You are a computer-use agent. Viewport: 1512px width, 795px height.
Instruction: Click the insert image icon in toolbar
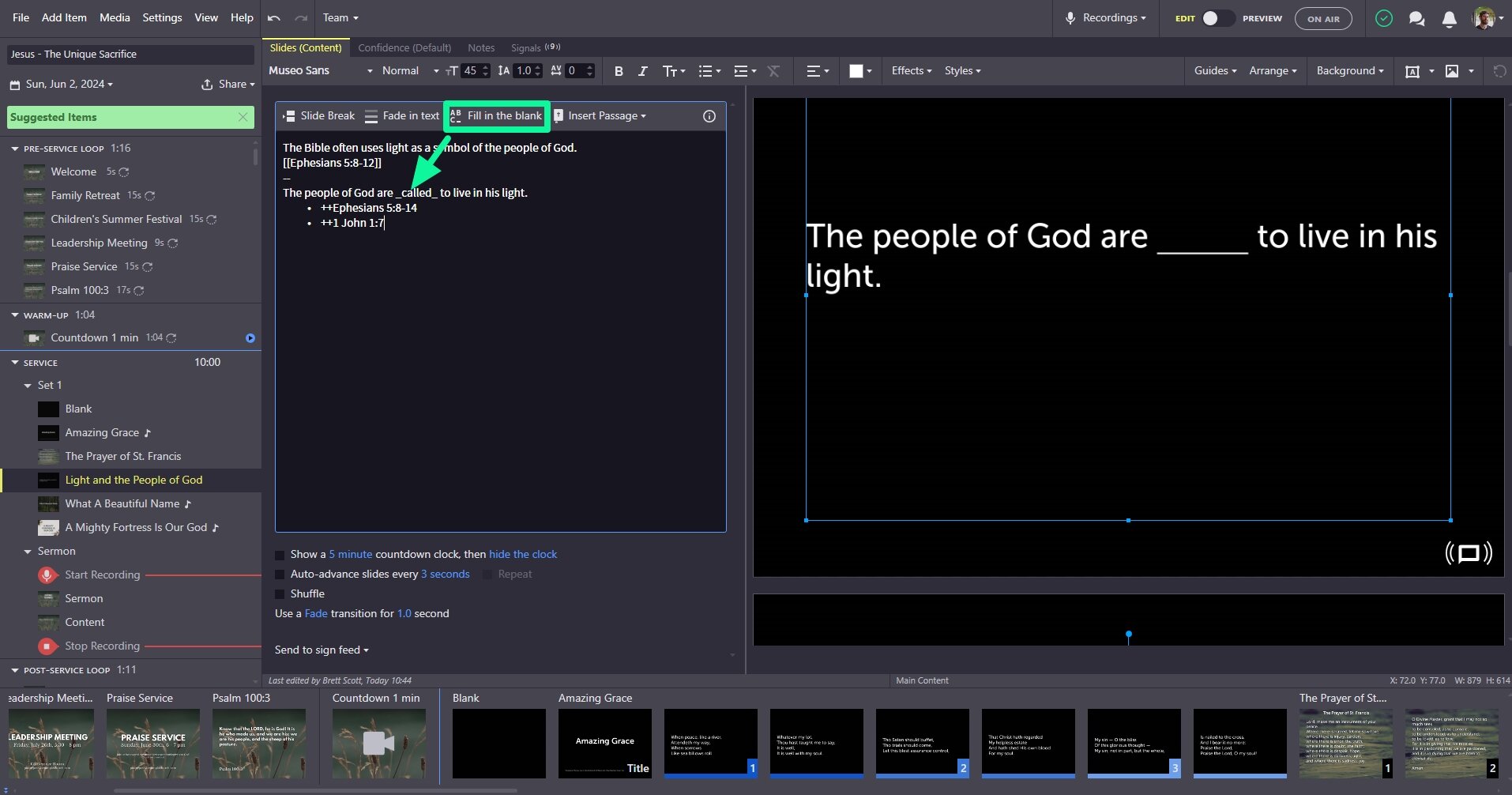[1452, 71]
